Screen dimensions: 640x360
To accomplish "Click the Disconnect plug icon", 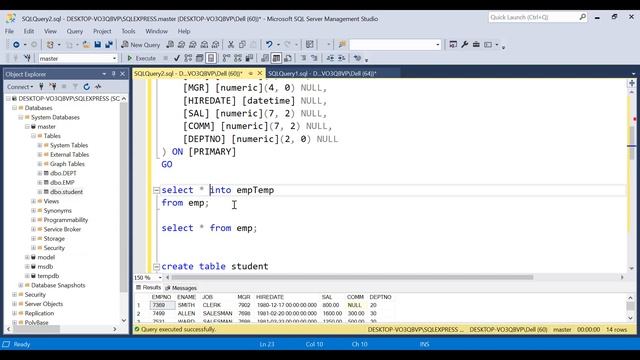I will pyautogui.click(x=53, y=87).
